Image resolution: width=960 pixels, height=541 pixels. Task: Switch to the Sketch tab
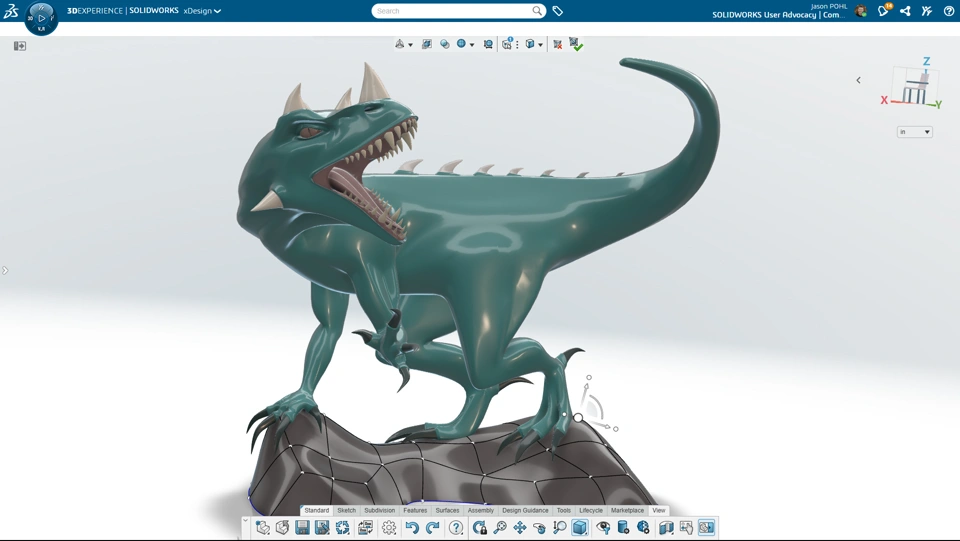347,510
